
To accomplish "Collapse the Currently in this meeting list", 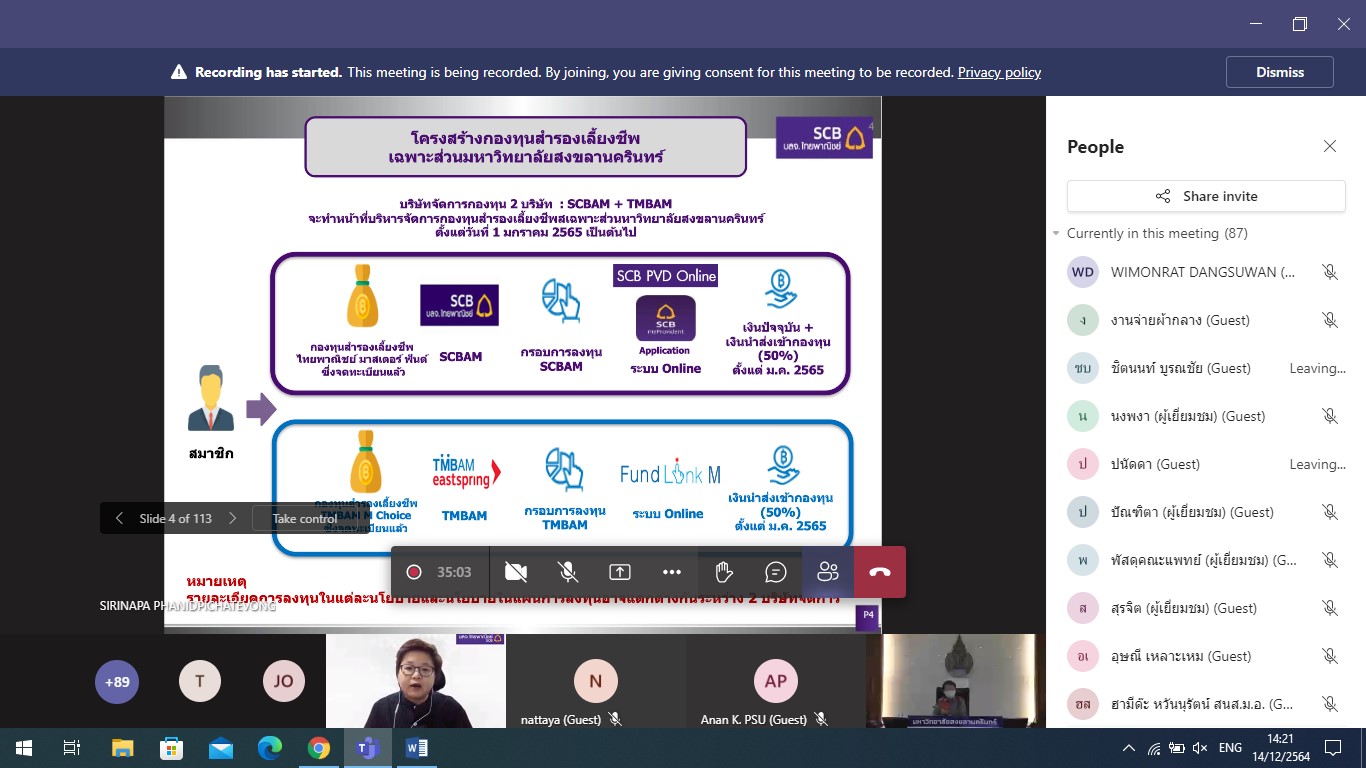I will (x=1056, y=233).
